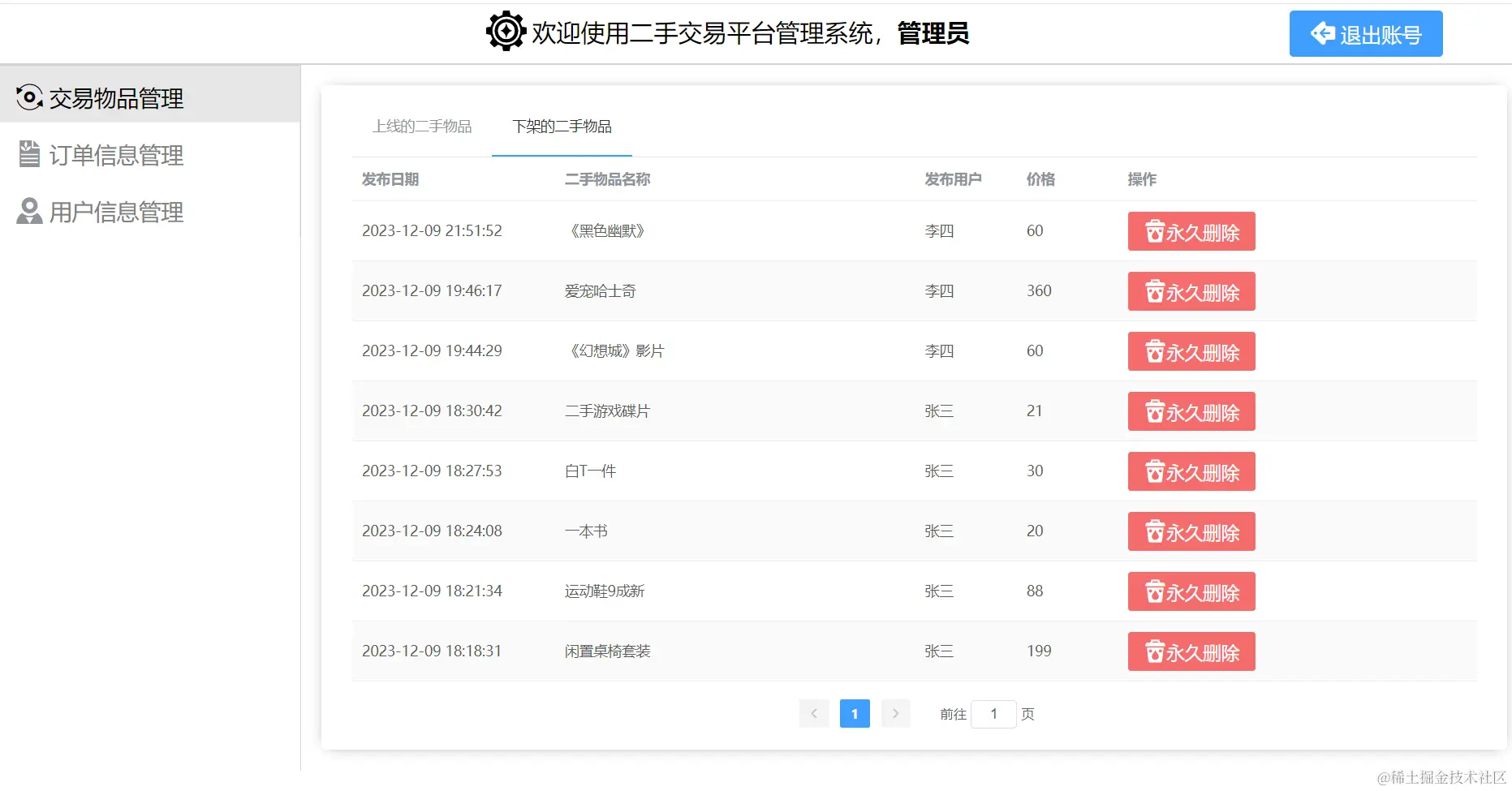This screenshot has width=1512, height=791.
Task: Click the gear logo icon in header
Action: coord(506,32)
